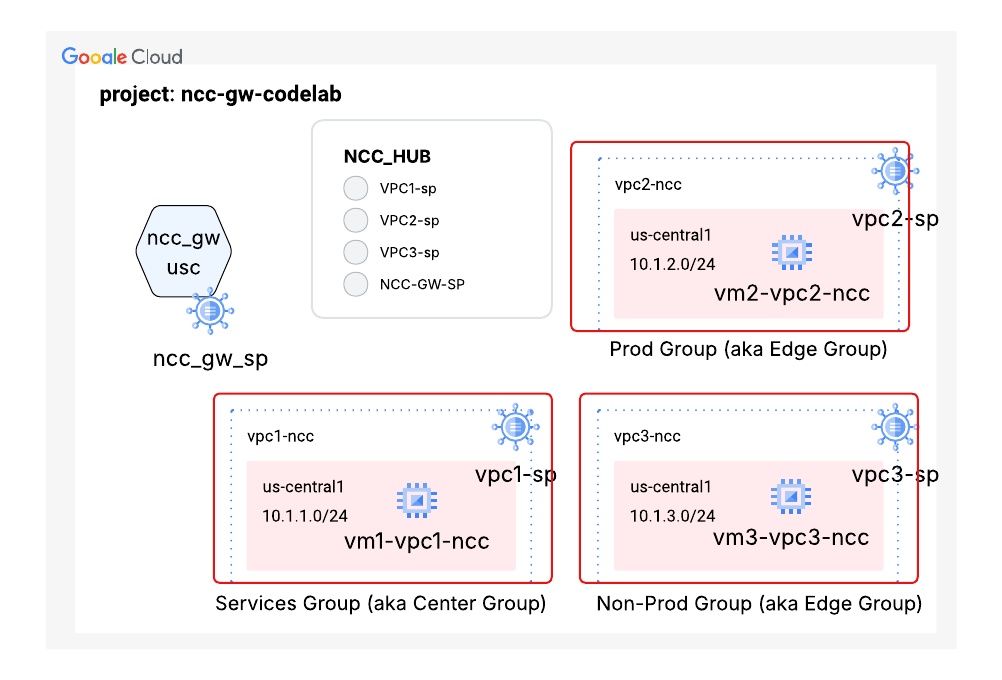The height and width of the screenshot is (680, 1002).
Task: Click the vm2-vpc2-ncc label
Action: point(792,293)
